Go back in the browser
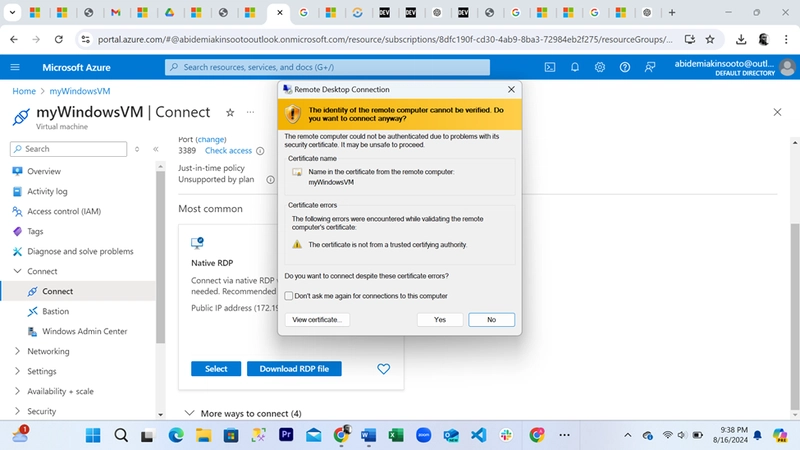This screenshot has height=450, width=800. (14, 39)
